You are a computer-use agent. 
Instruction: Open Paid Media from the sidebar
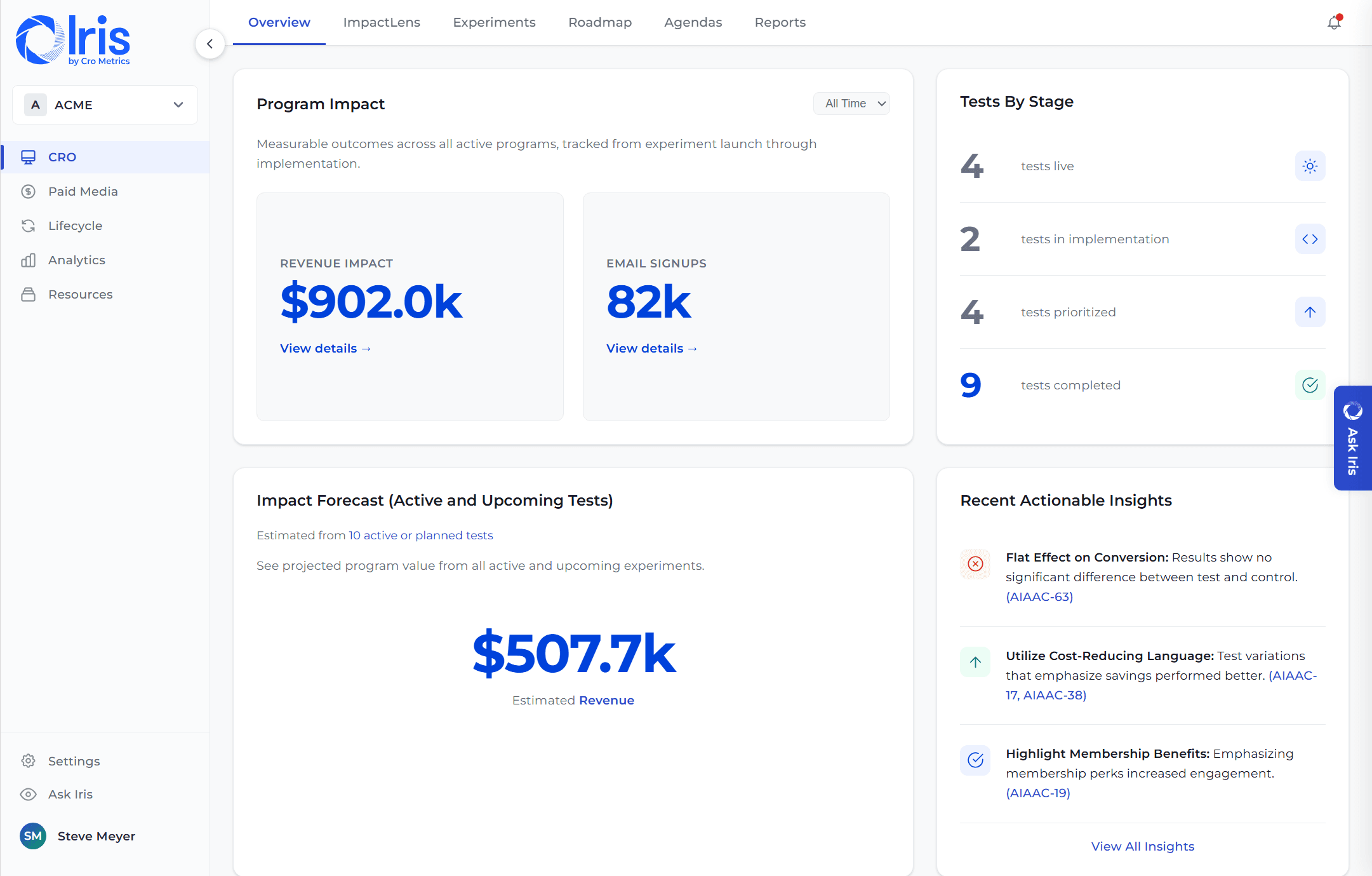[83, 191]
